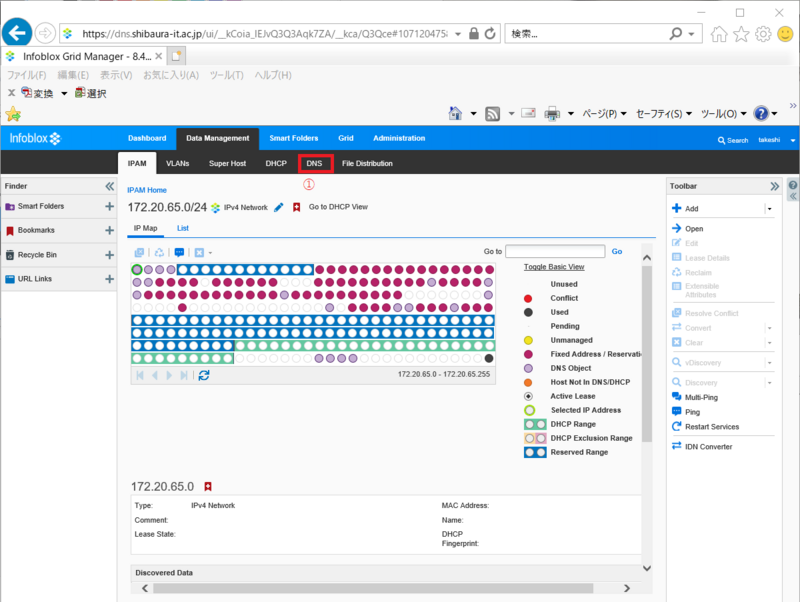Image resolution: width=800 pixels, height=602 pixels.
Task: Click the plus icon beside Recycle Bin
Action: pos(109,255)
